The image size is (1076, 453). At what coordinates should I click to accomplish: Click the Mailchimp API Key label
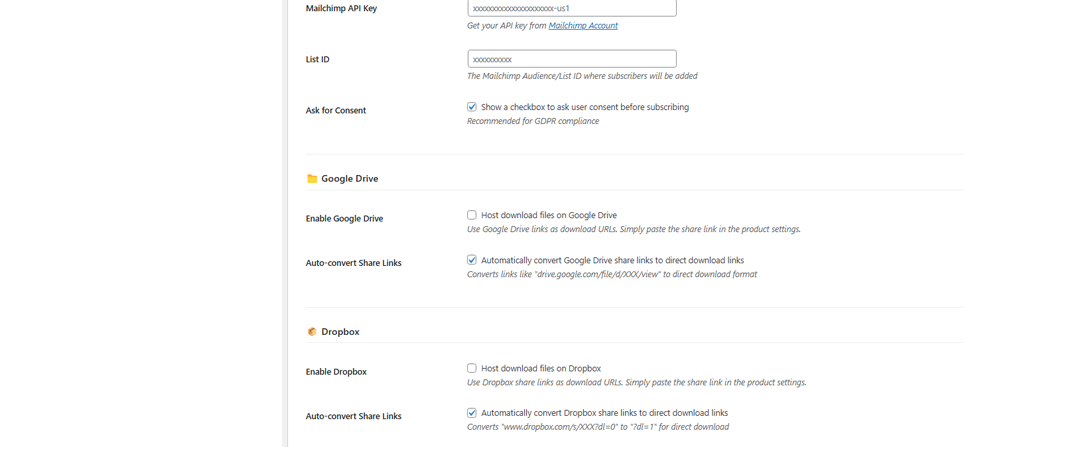pyautogui.click(x=341, y=8)
